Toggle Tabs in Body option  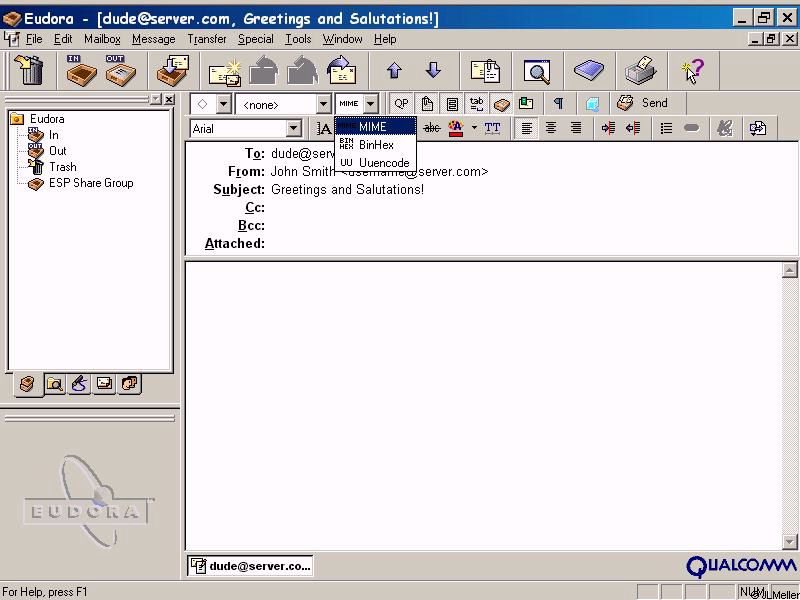click(x=477, y=104)
